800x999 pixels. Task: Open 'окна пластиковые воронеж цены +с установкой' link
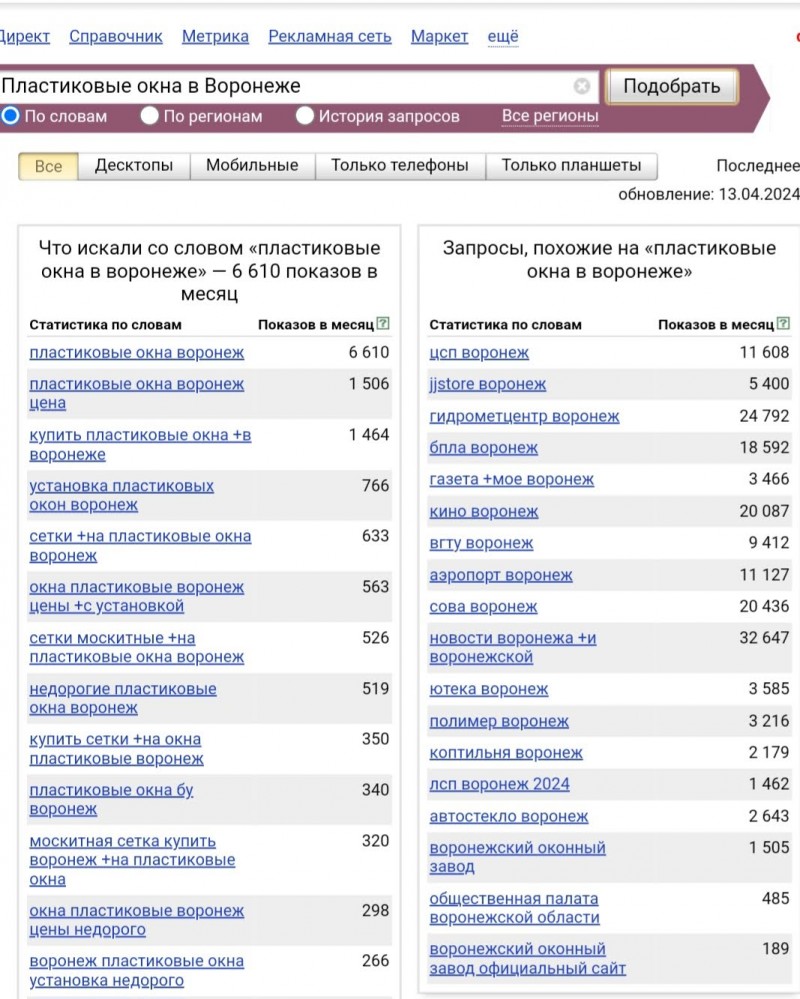point(136,596)
